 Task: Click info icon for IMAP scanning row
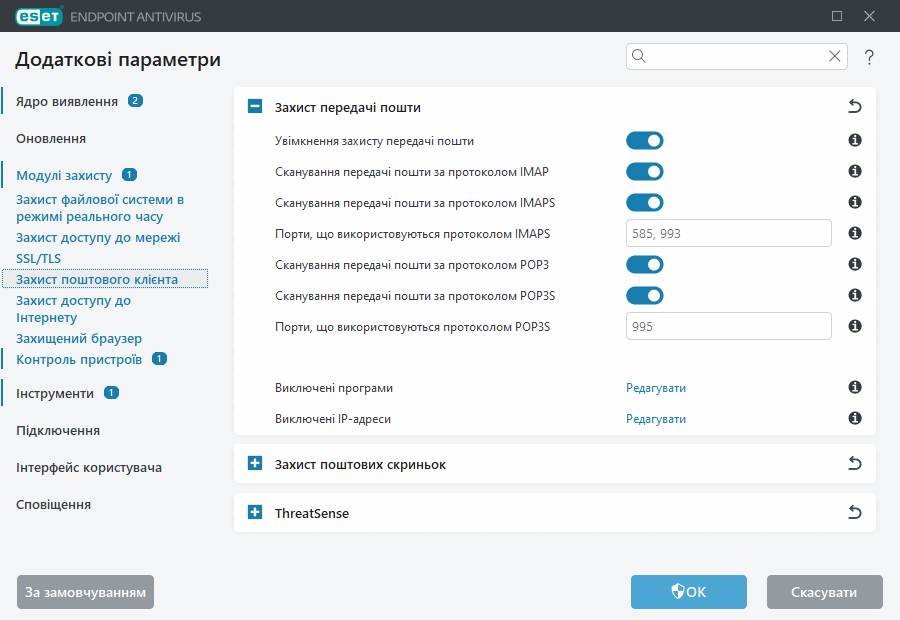coord(855,171)
